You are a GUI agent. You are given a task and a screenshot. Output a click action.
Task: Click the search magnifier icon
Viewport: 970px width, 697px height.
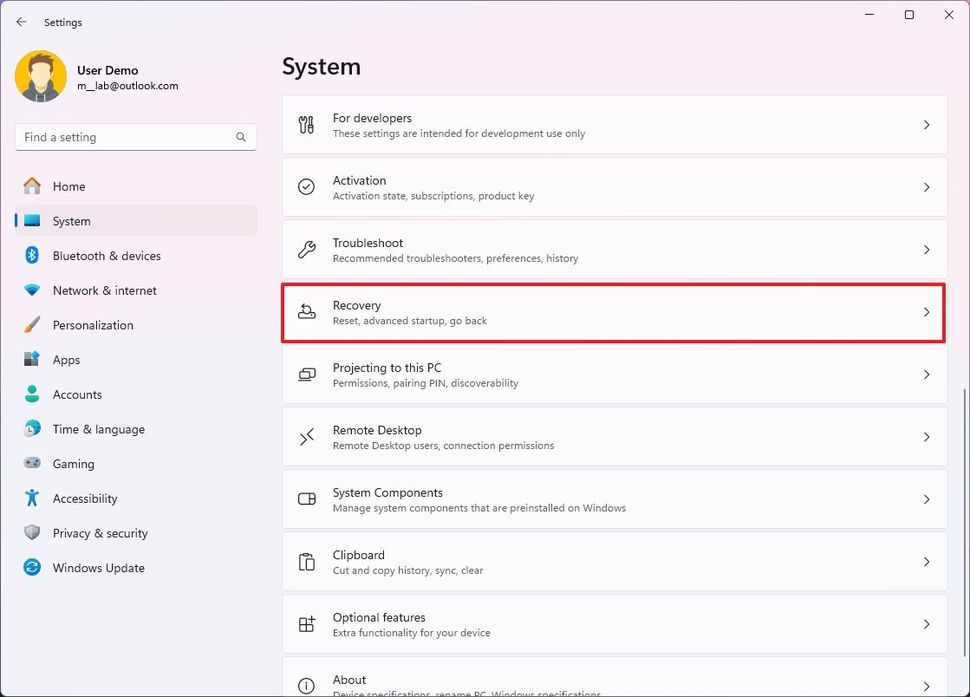coord(241,137)
